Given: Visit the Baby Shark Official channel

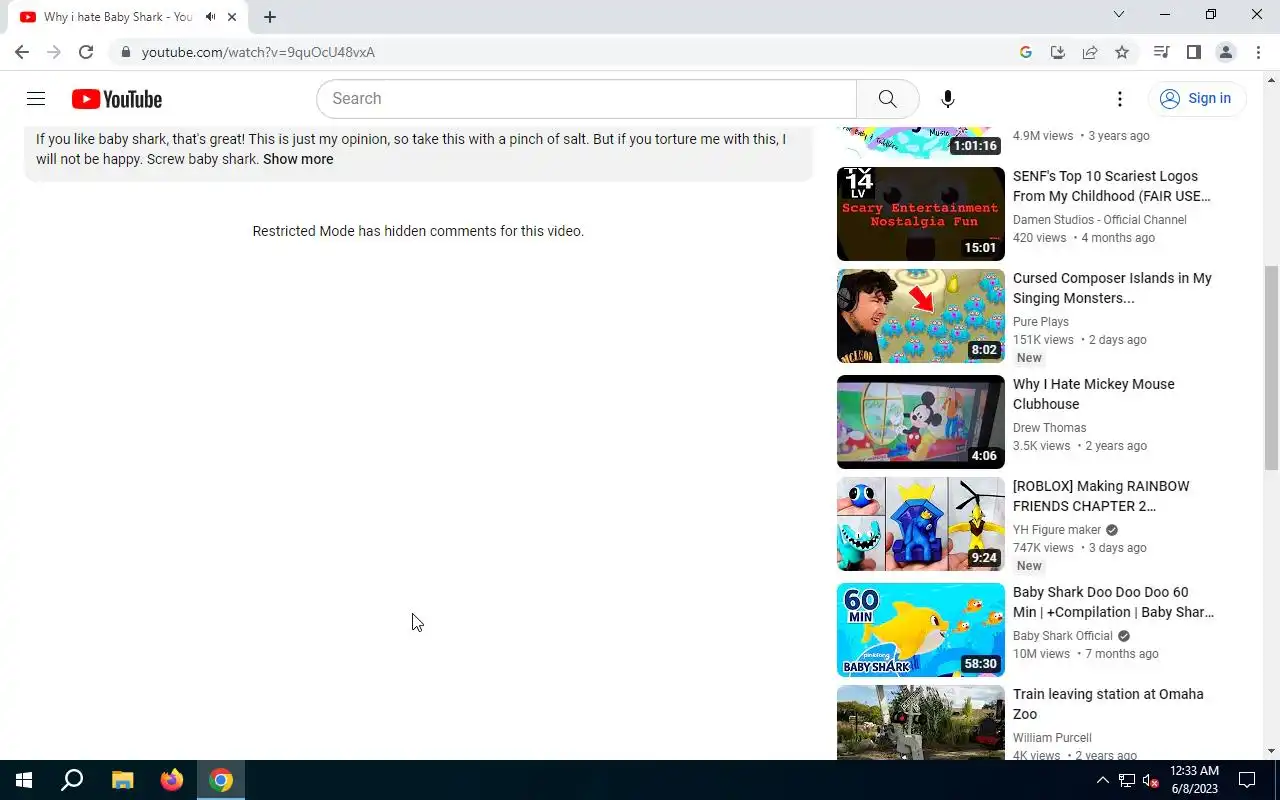Looking at the screenshot, I should (x=1063, y=636).
